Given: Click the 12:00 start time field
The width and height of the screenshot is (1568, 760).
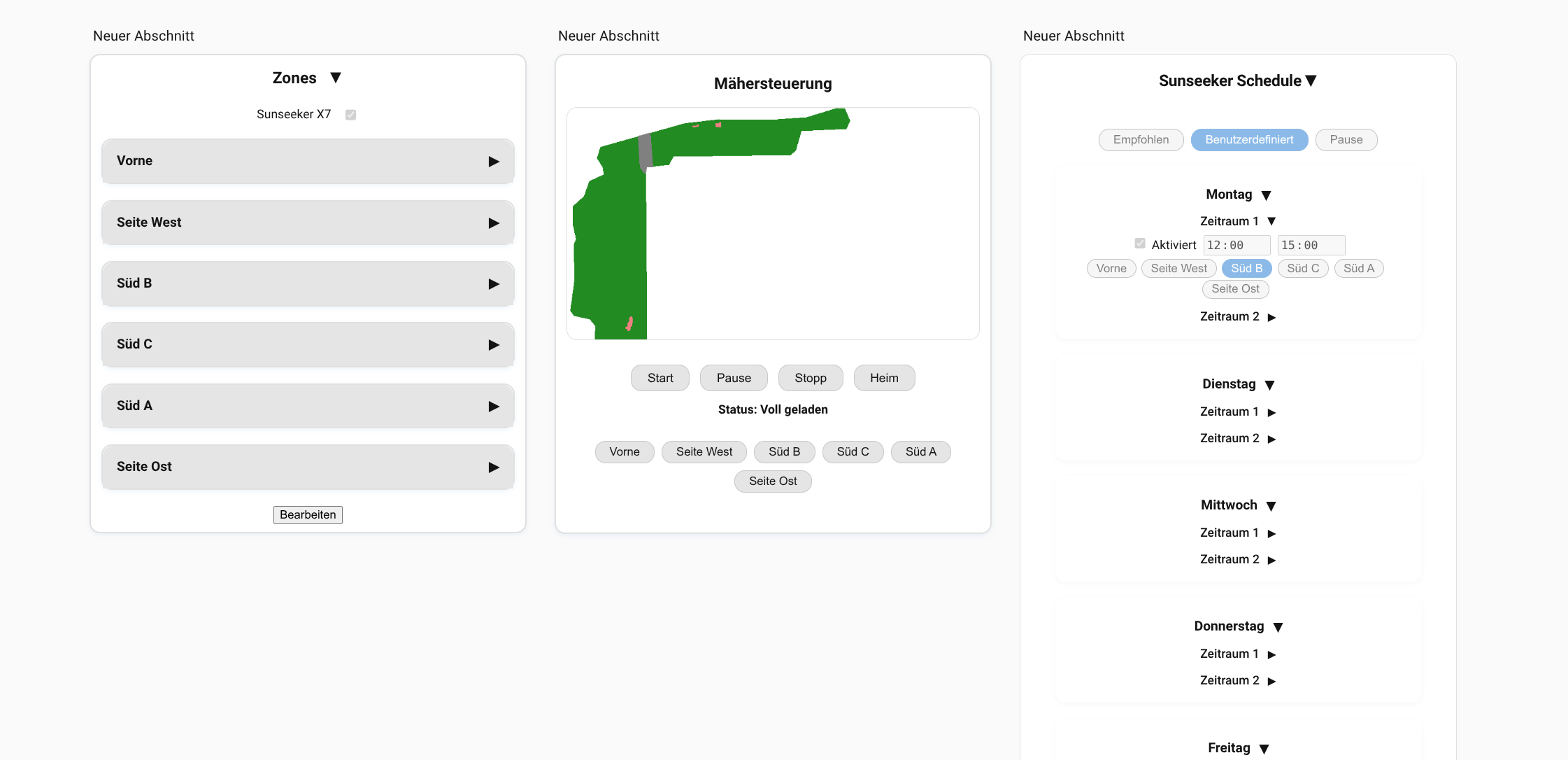Looking at the screenshot, I should click(x=1236, y=246).
